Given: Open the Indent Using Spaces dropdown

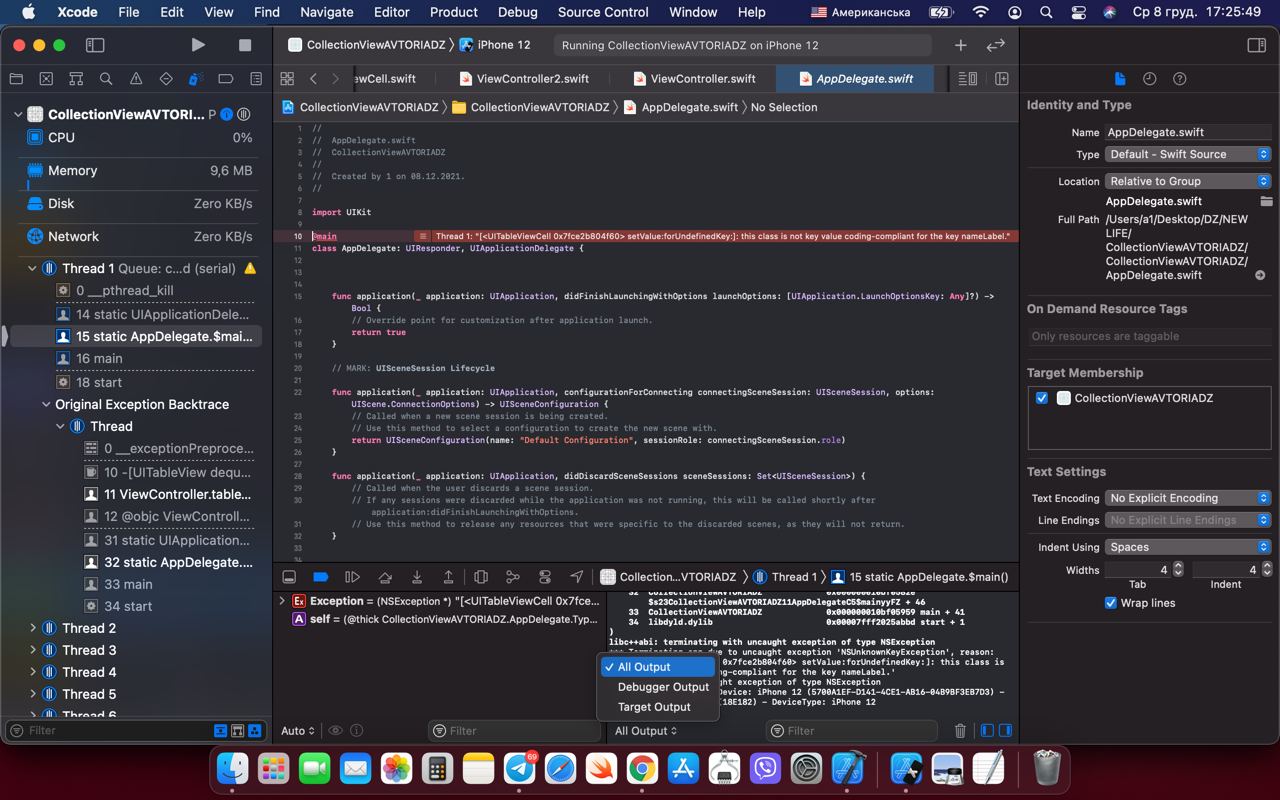Looking at the screenshot, I should pos(1187,547).
